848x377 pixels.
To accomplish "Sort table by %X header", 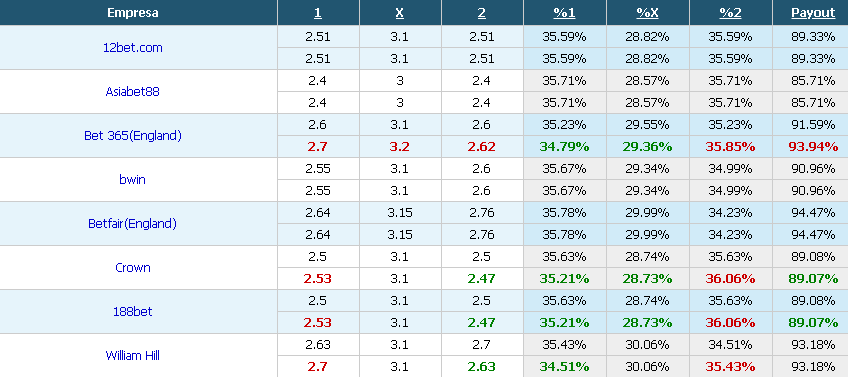I will click(647, 13).
